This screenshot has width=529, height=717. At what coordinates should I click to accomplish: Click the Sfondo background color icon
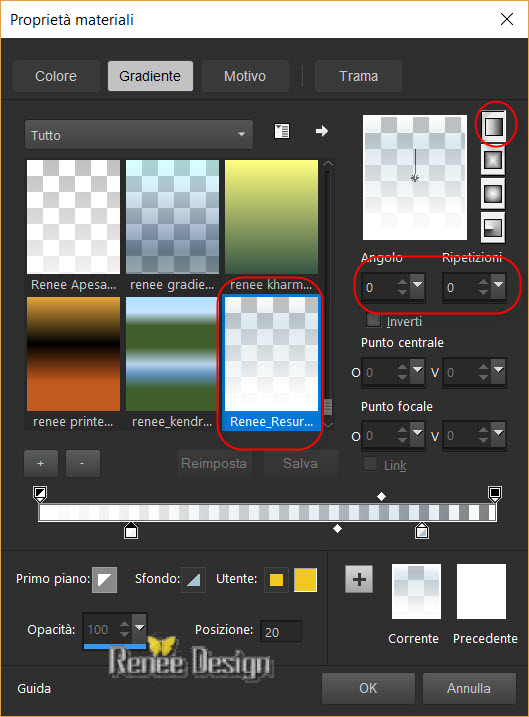pyautogui.click(x=193, y=579)
